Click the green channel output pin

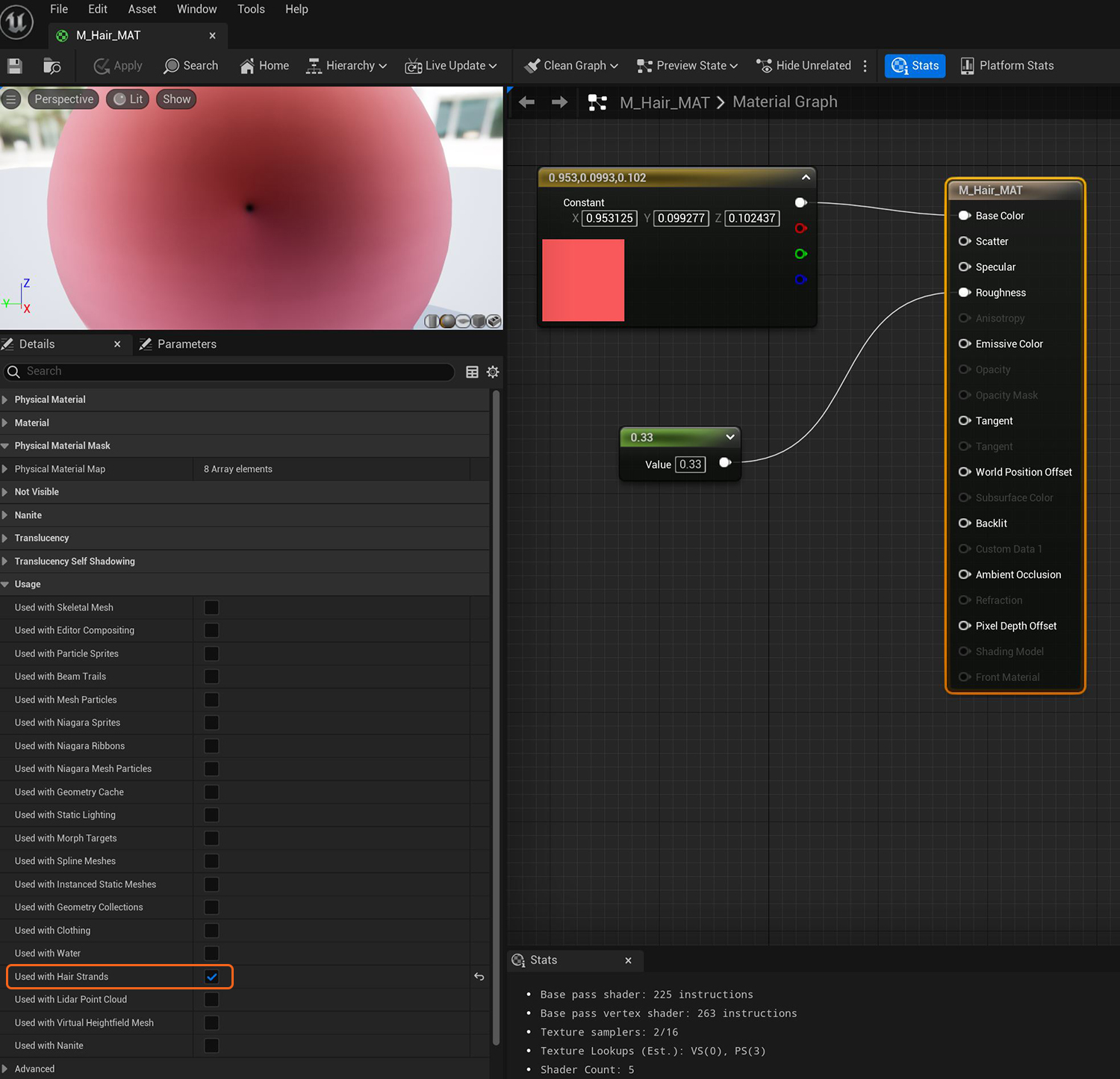(x=801, y=254)
